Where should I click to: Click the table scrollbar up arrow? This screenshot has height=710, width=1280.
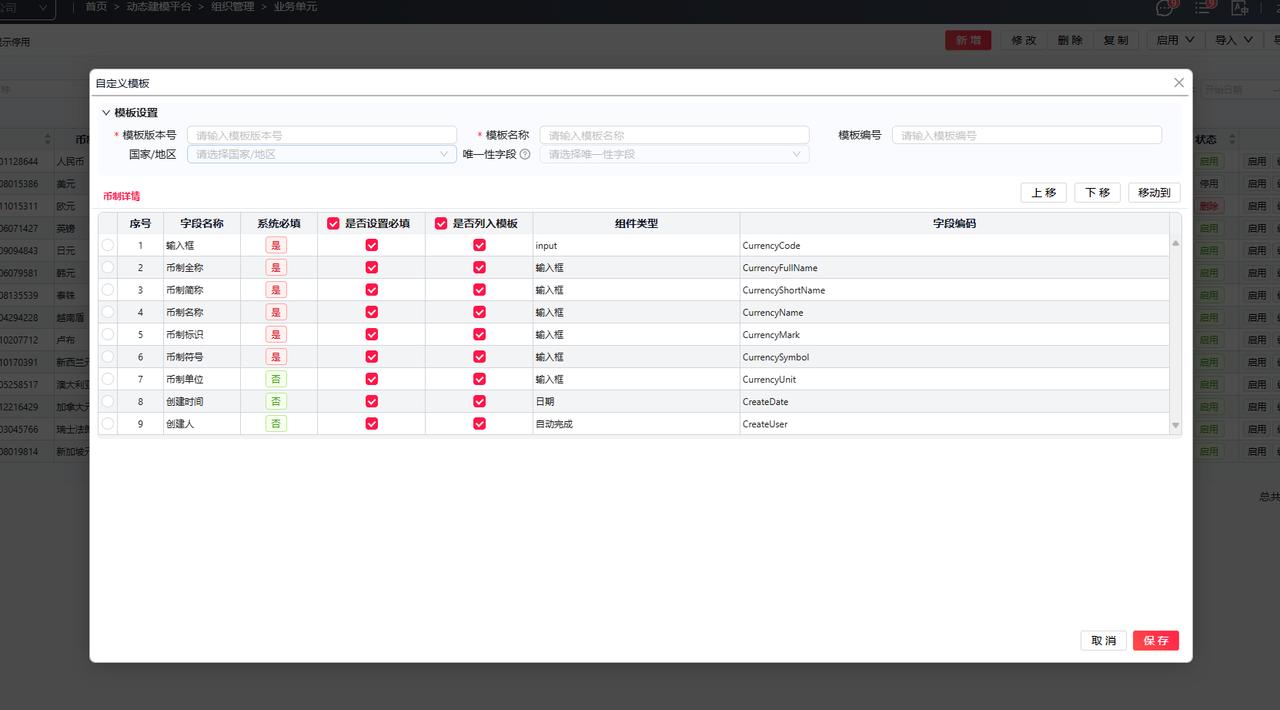(1176, 243)
